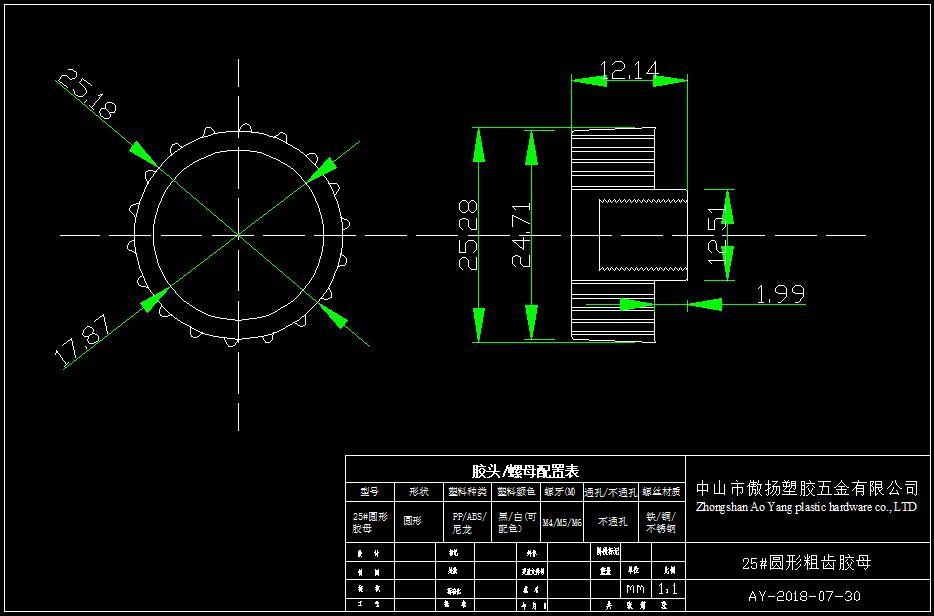Screen dimensions: 934x616
Task: Select the MM unit cell
Action: click(x=636, y=589)
